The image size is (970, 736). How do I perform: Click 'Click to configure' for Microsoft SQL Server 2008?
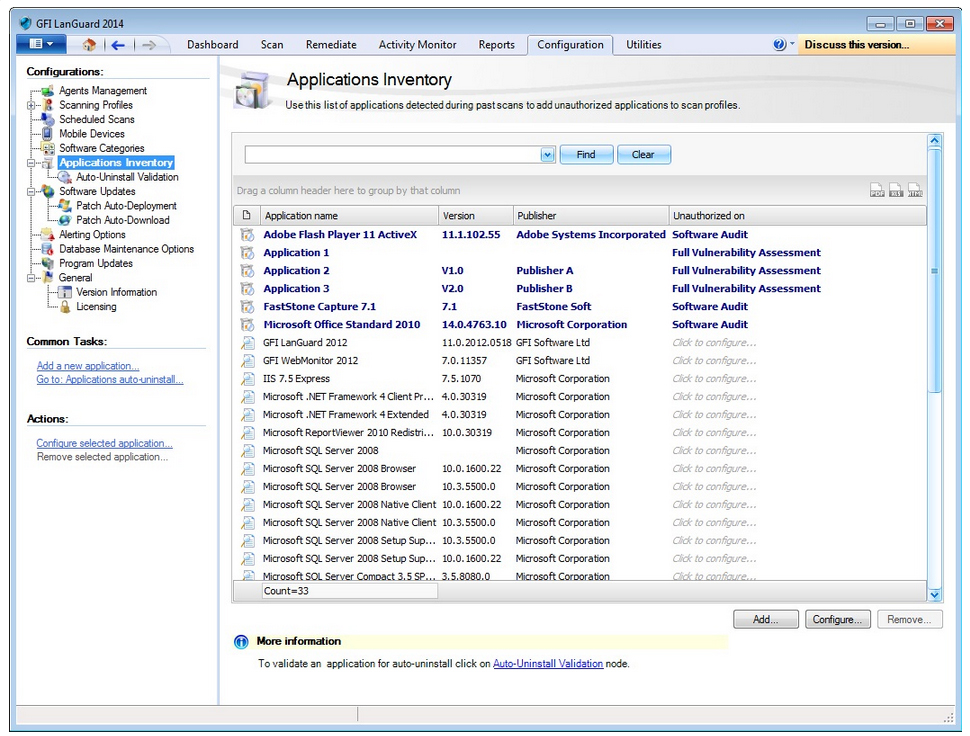[713, 451]
